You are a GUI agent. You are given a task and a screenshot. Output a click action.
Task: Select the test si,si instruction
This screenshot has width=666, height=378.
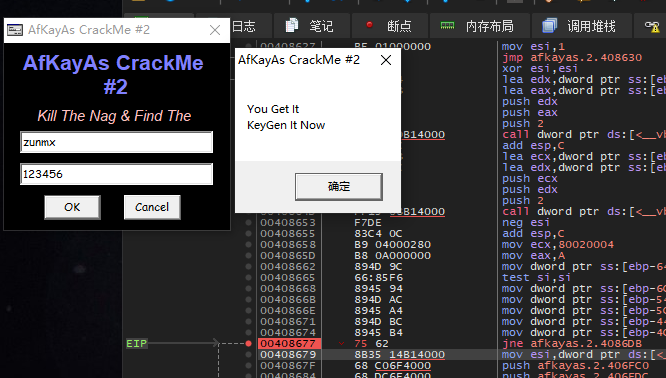[x=536, y=278]
